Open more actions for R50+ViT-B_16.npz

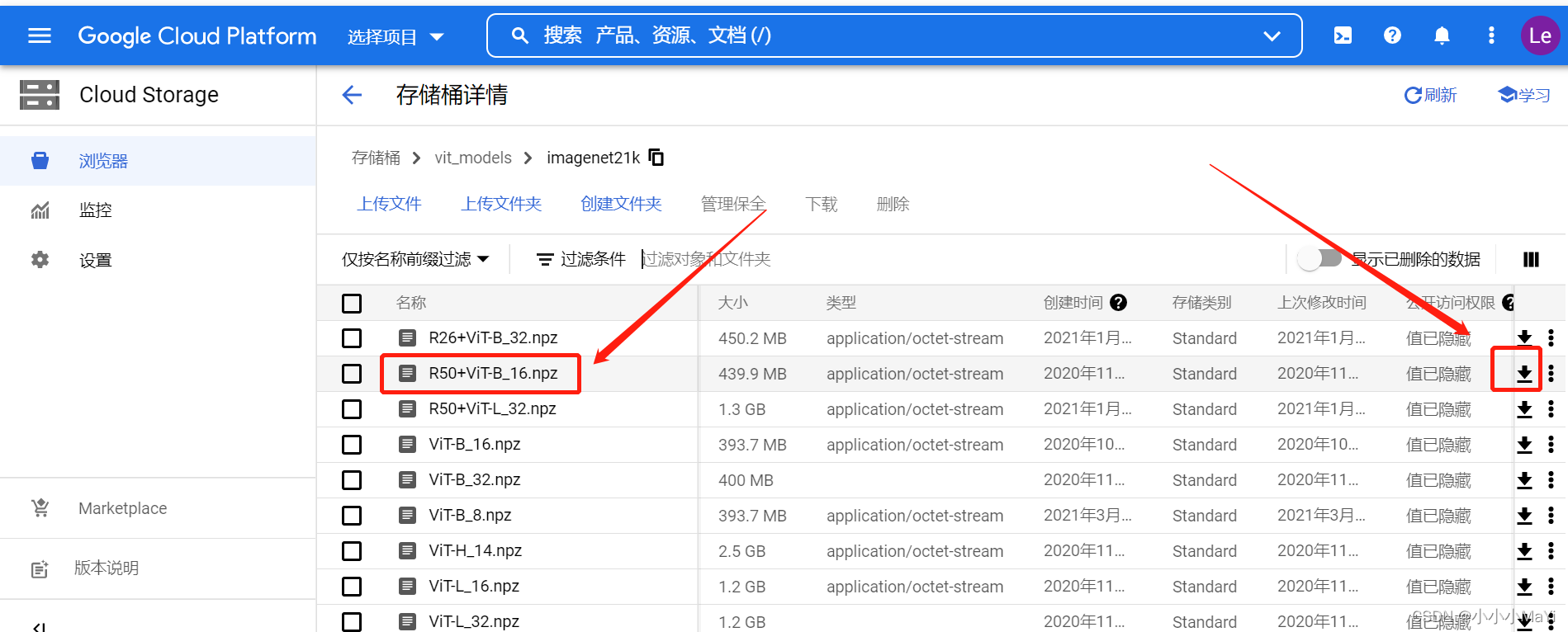point(1551,373)
